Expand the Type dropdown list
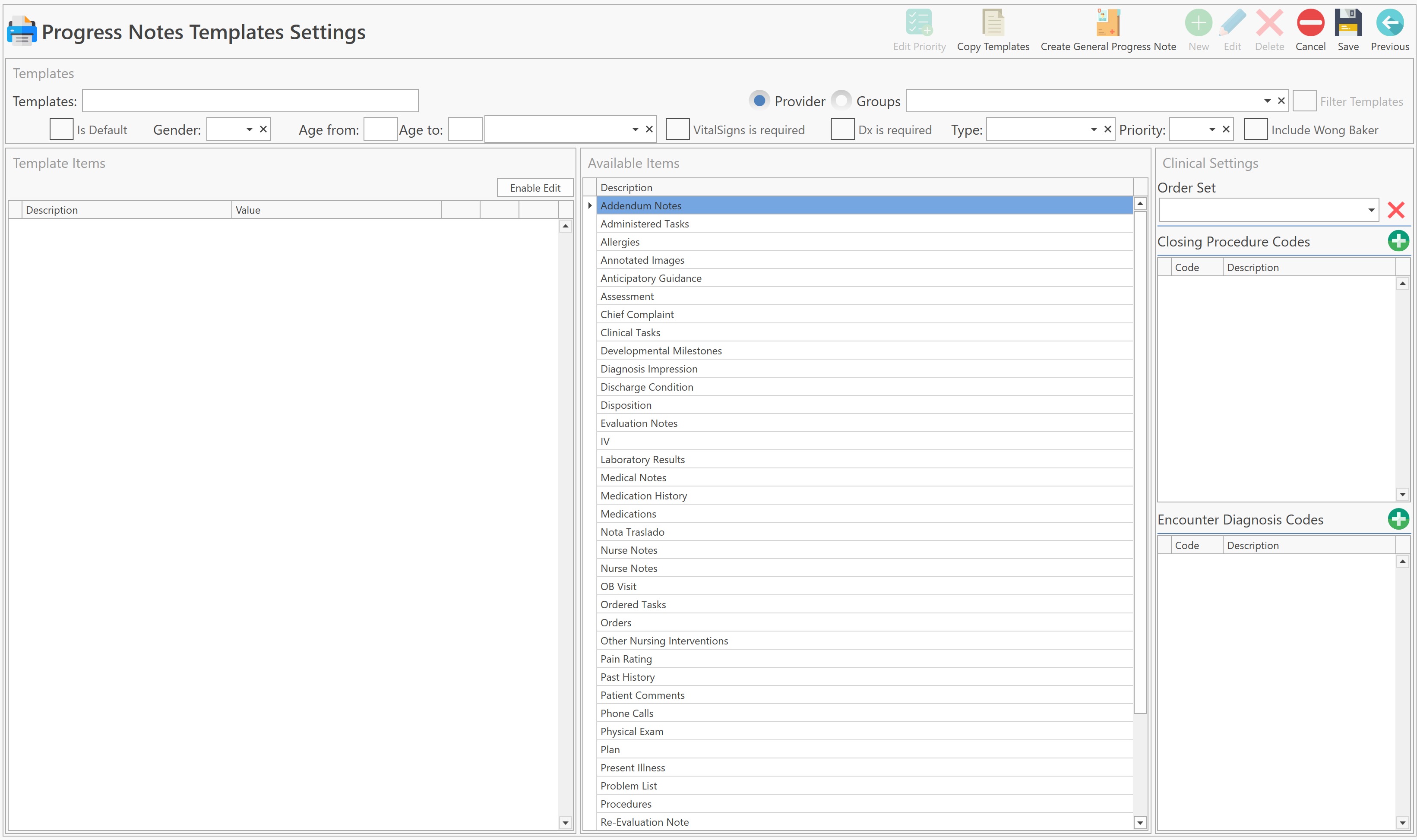This screenshot has width=1417, height=840. 1093,129
